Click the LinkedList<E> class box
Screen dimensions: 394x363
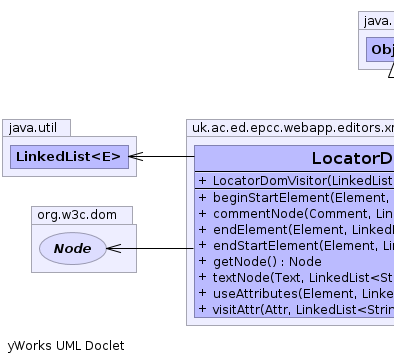click(69, 157)
